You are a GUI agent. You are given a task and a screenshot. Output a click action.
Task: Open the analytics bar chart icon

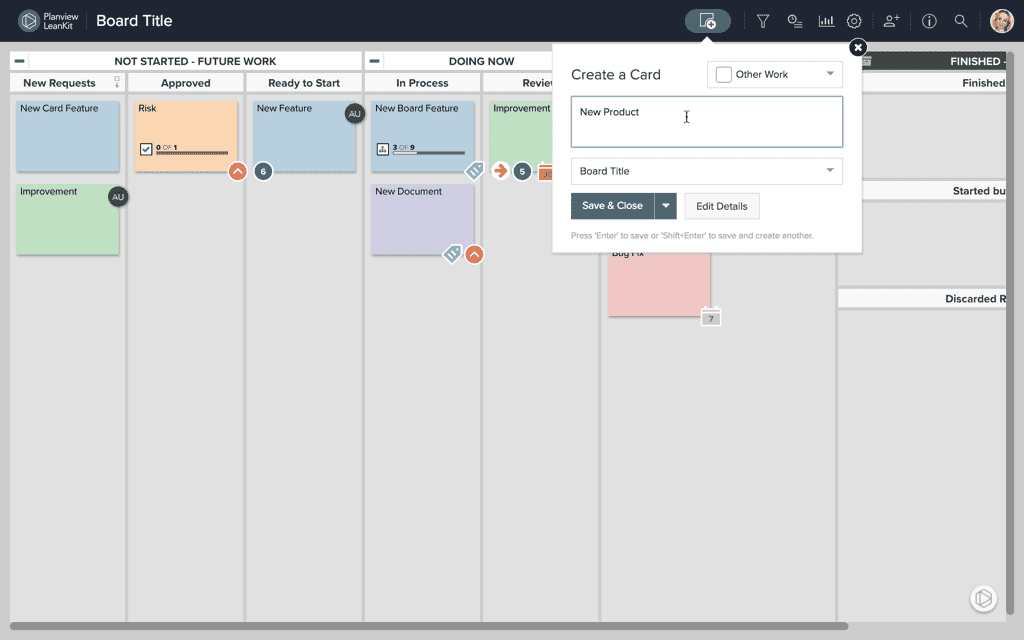(x=826, y=22)
